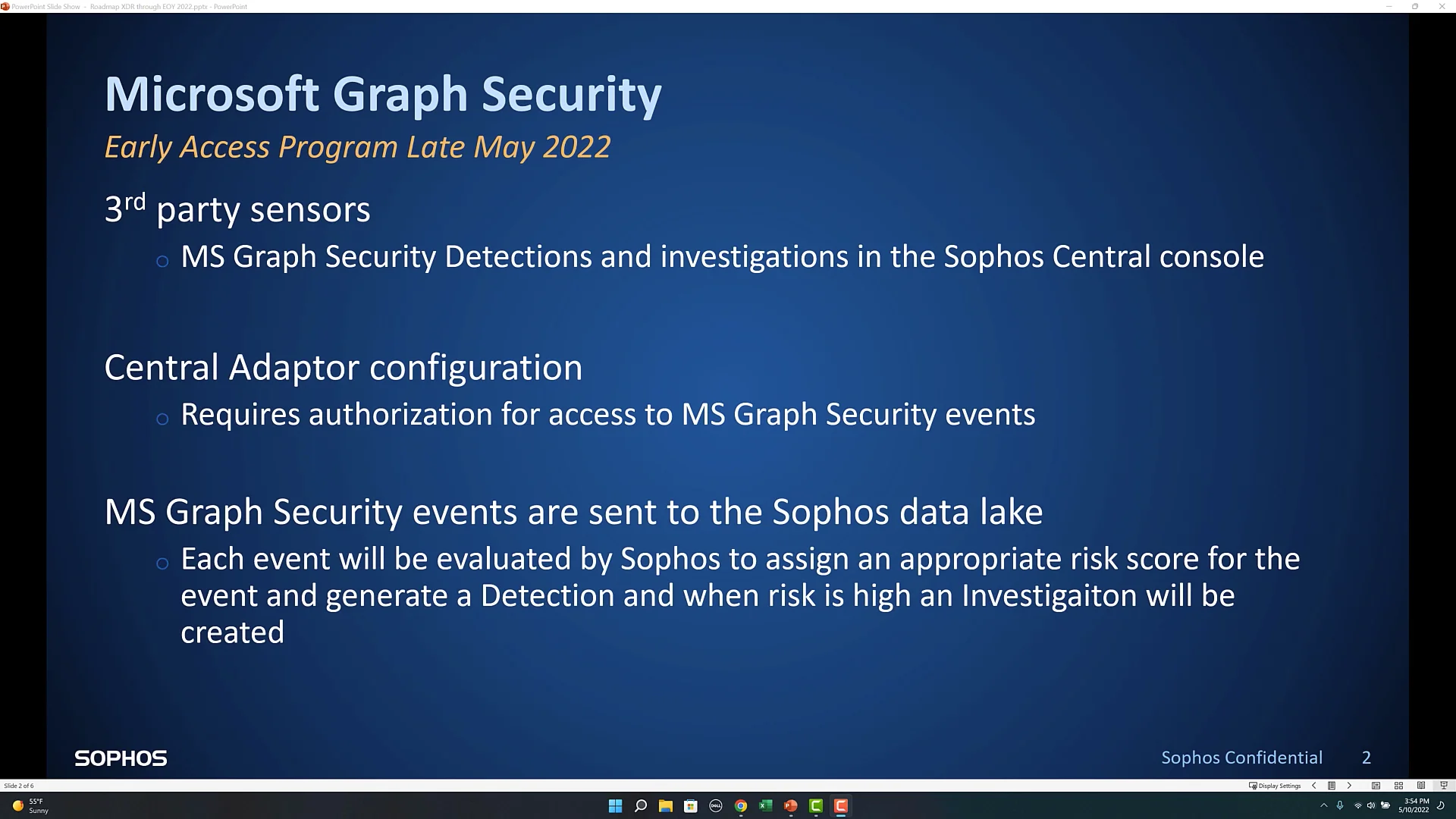The image size is (1456, 819).
Task: Enable night mode via the moon tray icon
Action: pyautogui.click(x=1442, y=805)
